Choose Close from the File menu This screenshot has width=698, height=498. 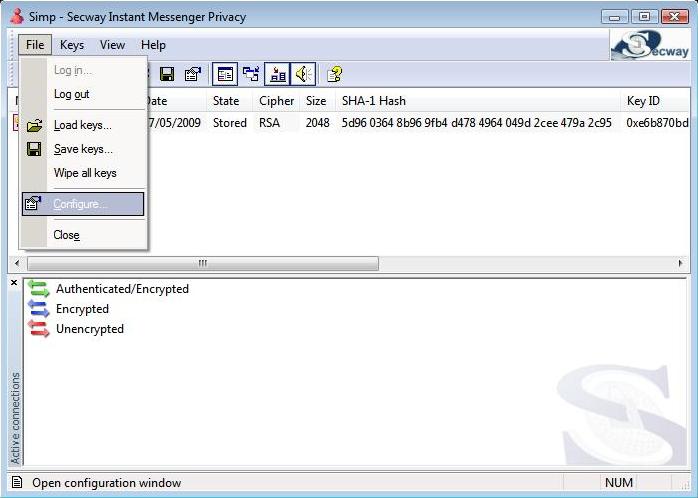84,235
